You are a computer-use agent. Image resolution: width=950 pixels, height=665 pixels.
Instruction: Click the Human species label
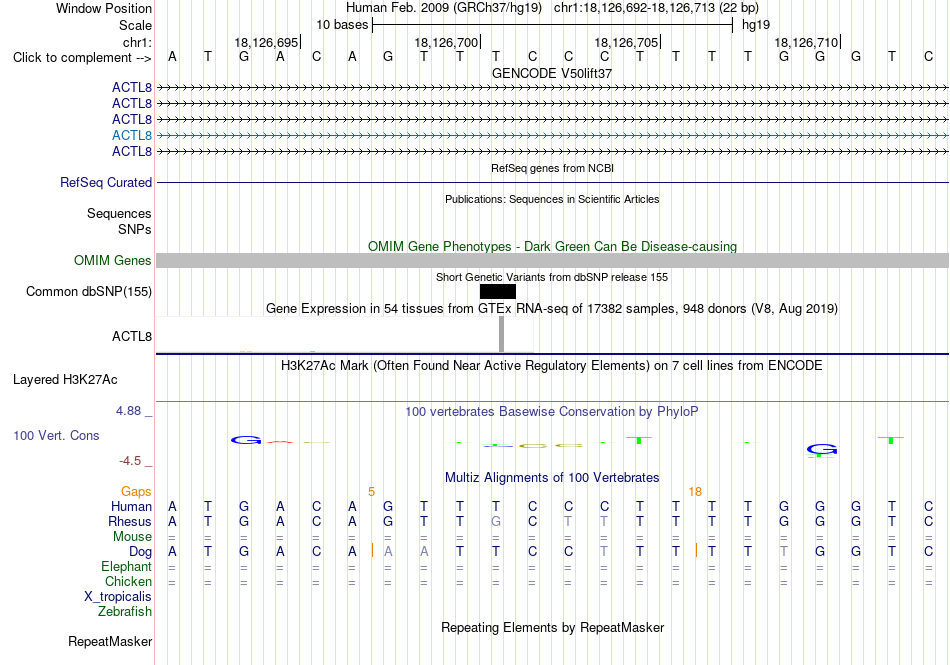click(131, 506)
